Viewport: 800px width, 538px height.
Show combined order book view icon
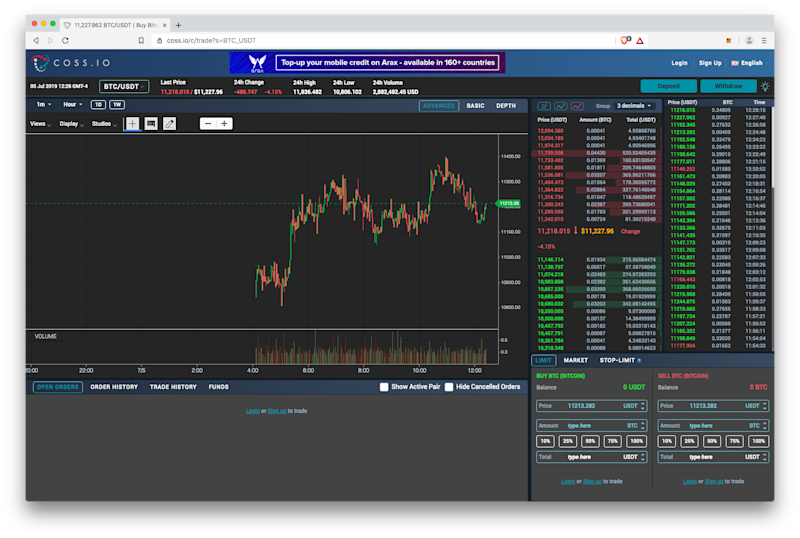[544, 106]
